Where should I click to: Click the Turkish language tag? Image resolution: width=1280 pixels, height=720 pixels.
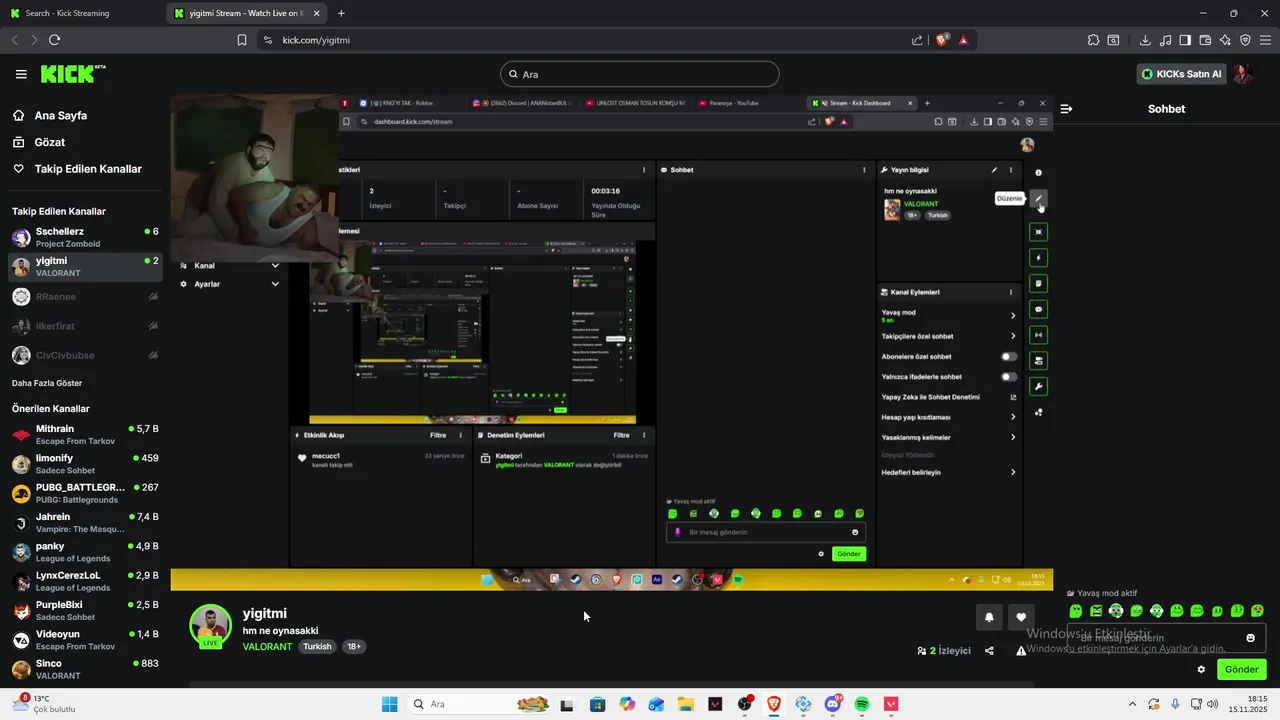click(317, 647)
